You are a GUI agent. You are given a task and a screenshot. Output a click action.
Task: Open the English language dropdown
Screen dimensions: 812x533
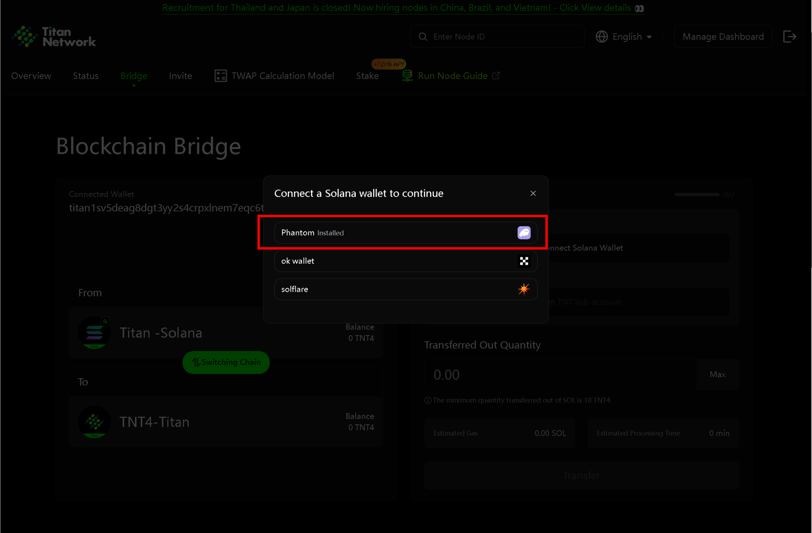coord(624,37)
